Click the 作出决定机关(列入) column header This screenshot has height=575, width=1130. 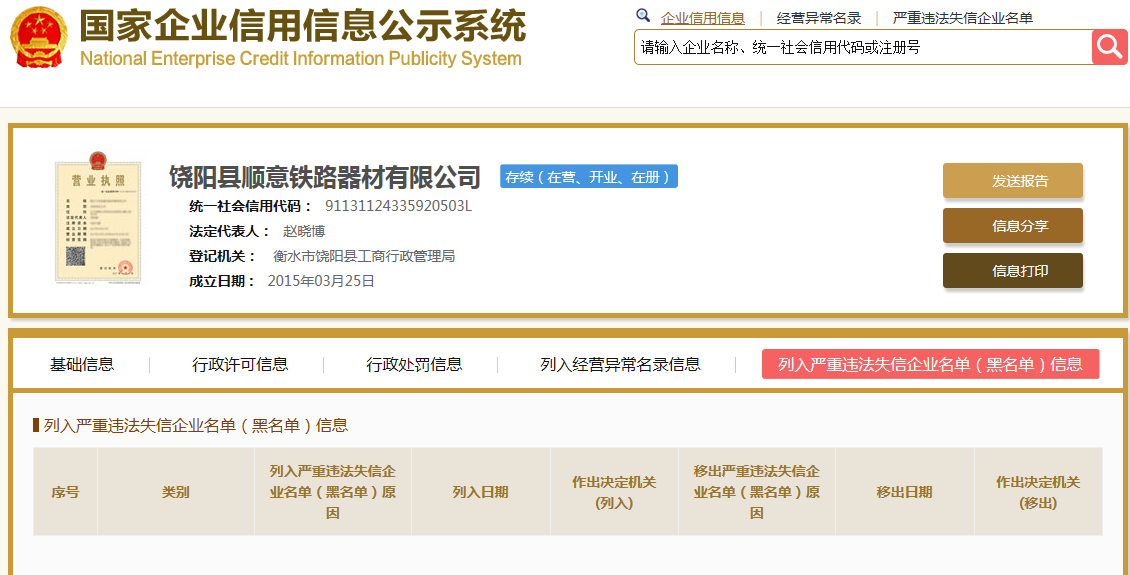pyautogui.click(x=614, y=492)
